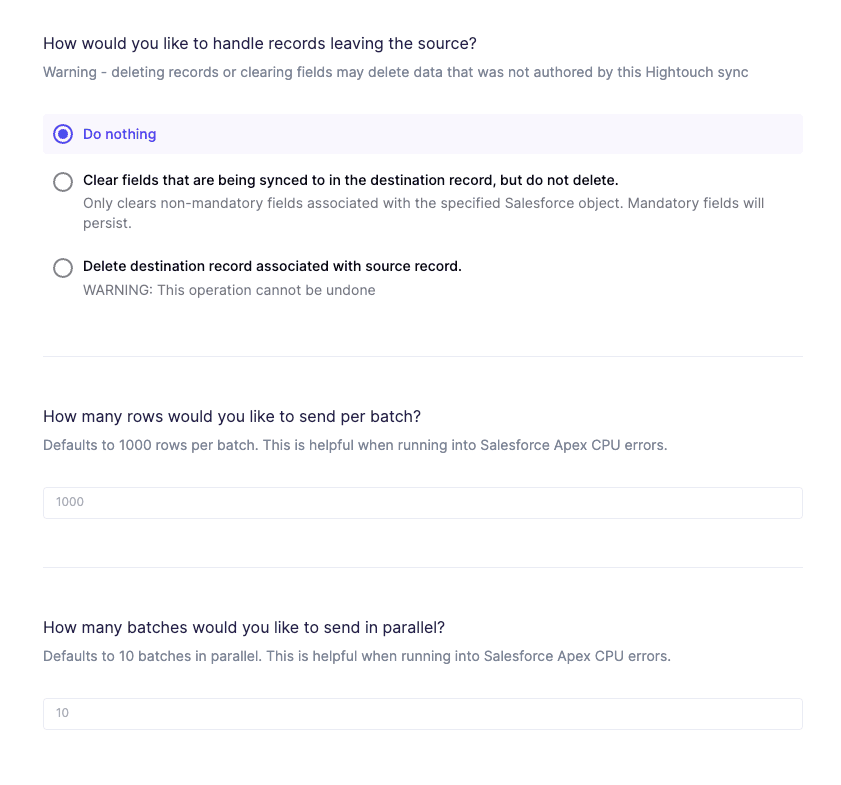Click the "Defaults to 10 batches in parallel" hint
The height and width of the screenshot is (785, 841).
click(356, 656)
